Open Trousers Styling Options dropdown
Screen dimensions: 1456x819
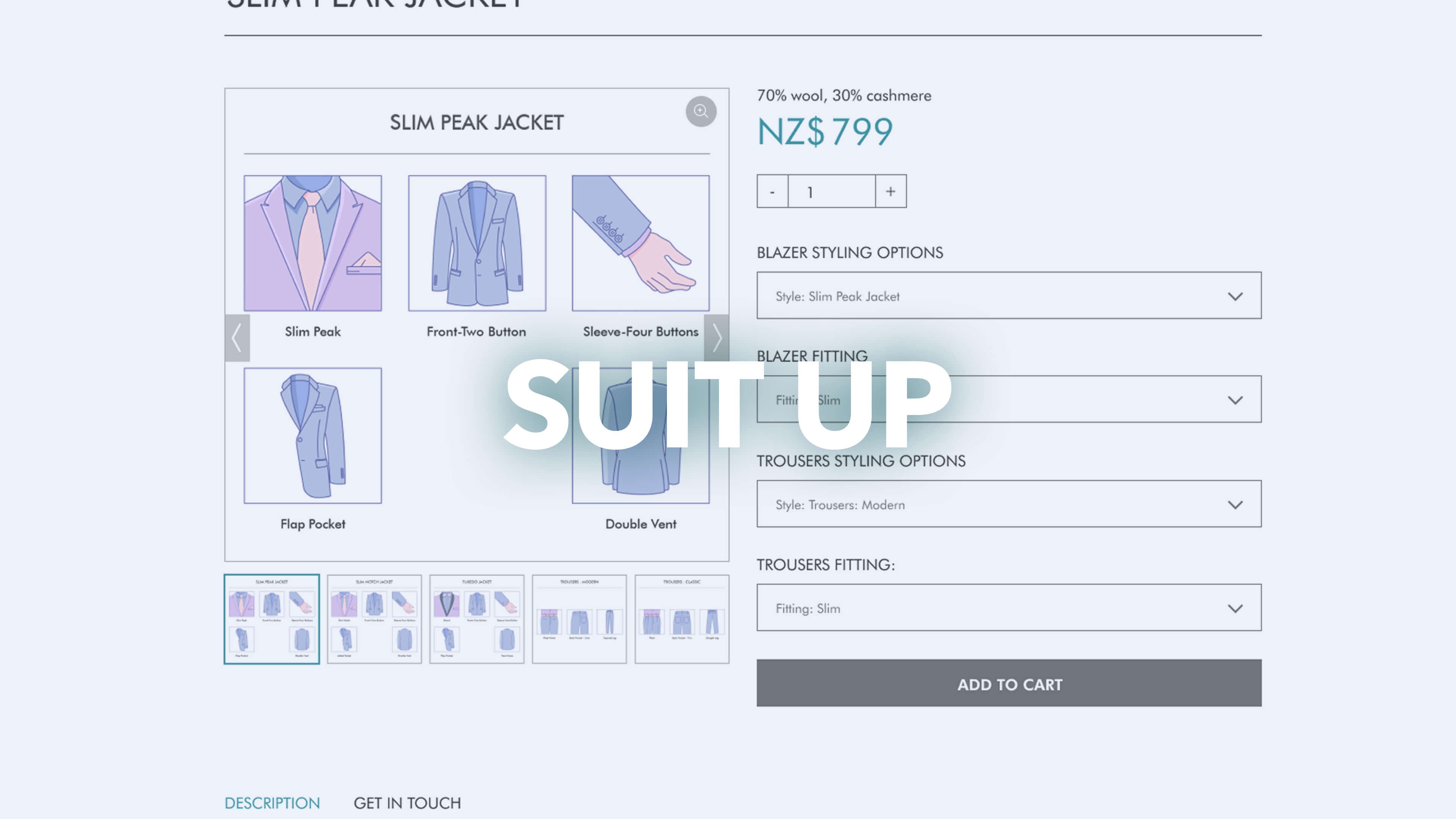(1009, 504)
